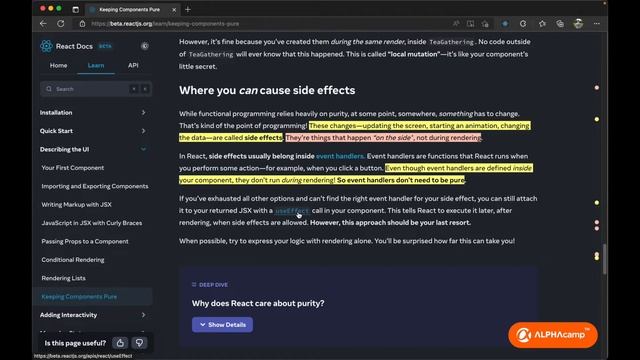Screen dimensions: 640x360
Task: Open the collections icon
Action: pos(560,24)
